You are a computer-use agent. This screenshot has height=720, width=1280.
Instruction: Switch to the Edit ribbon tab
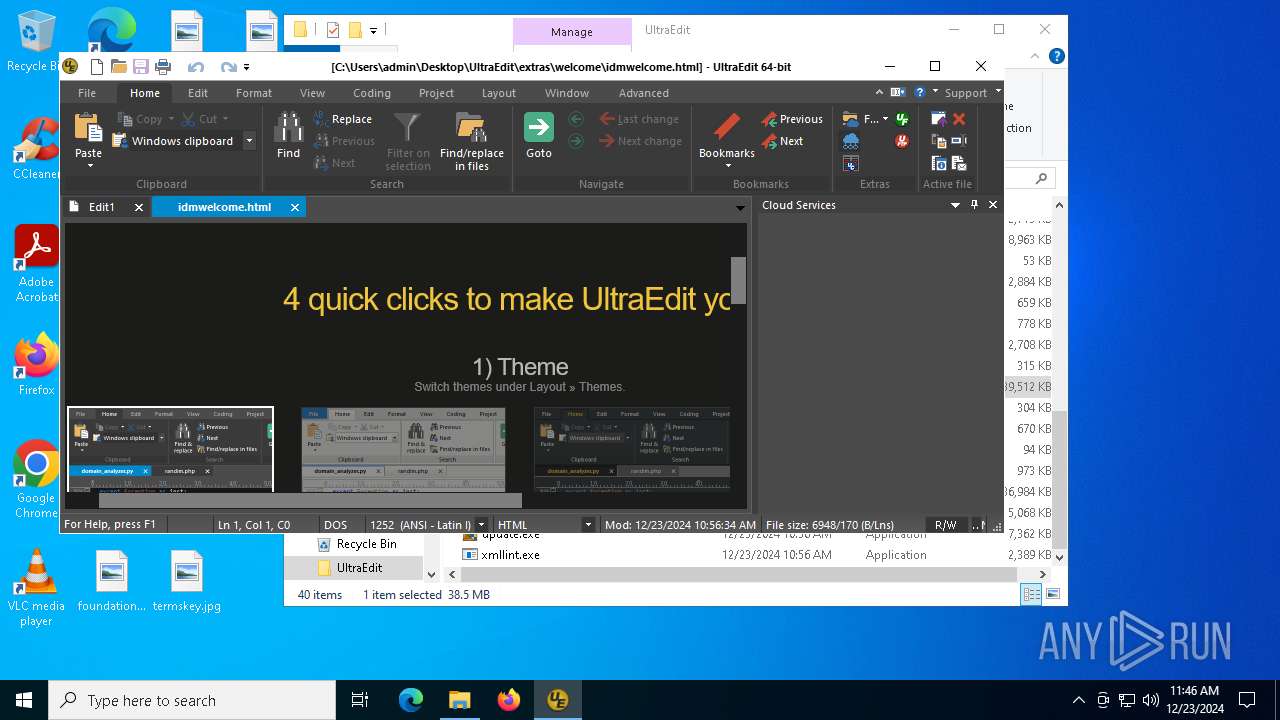(x=198, y=93)
